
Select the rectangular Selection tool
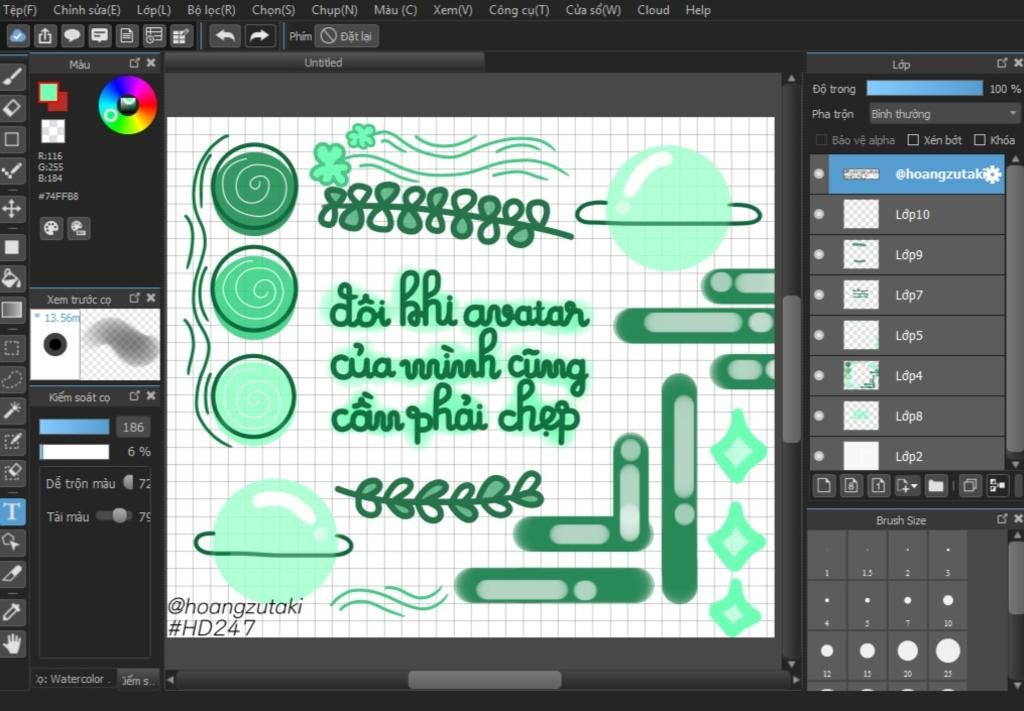pyautogui.click(x=12, y=348)
